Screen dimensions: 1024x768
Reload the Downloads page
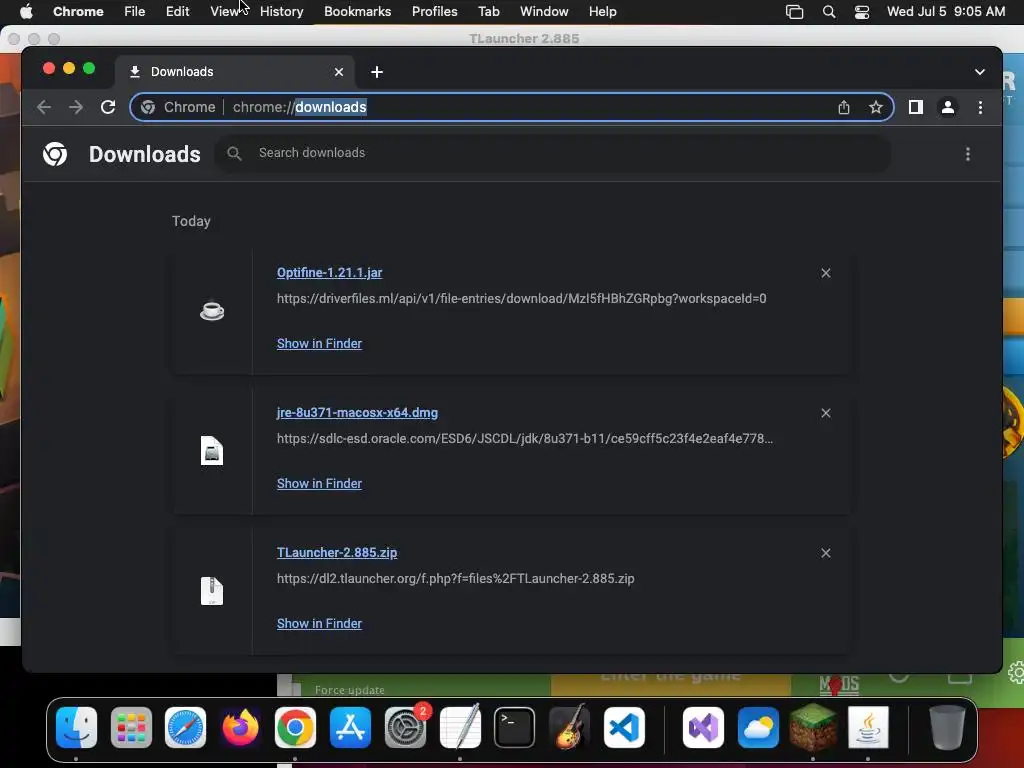[108, 107]
